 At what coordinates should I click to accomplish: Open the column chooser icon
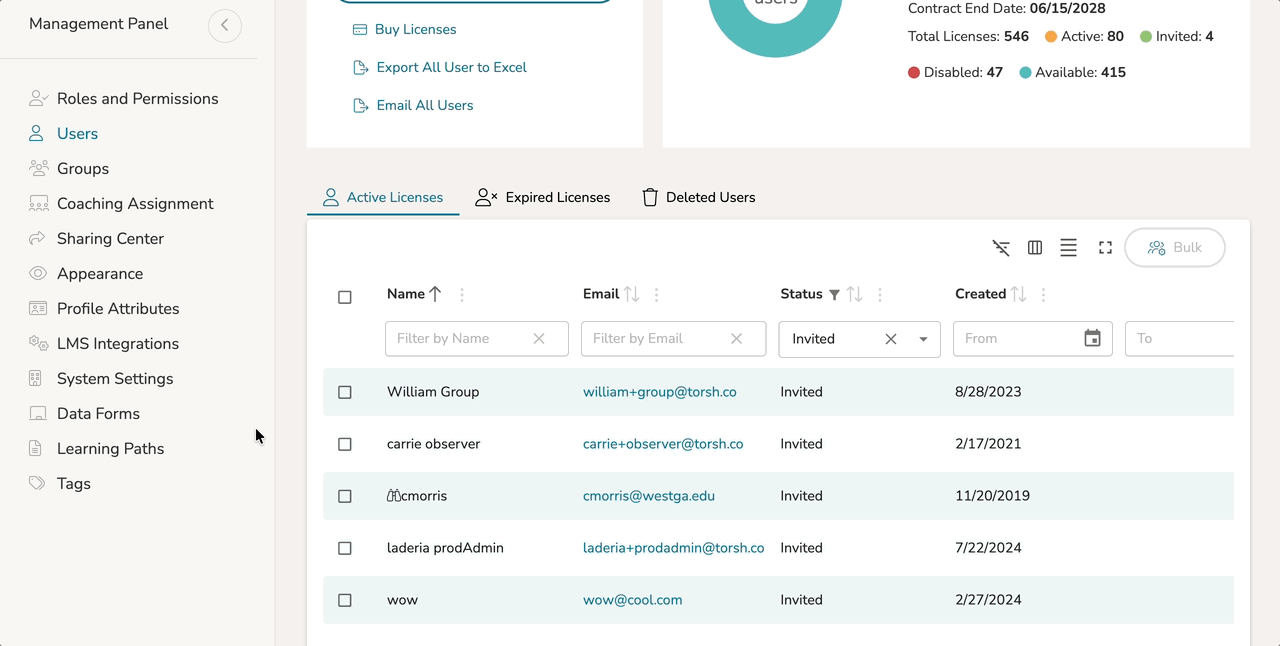[1035, 248]
